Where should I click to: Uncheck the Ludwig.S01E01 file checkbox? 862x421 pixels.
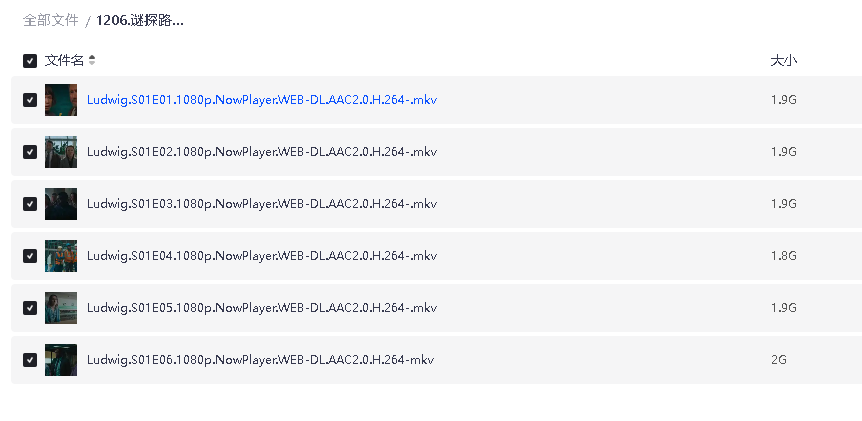[x=30, y=100]
